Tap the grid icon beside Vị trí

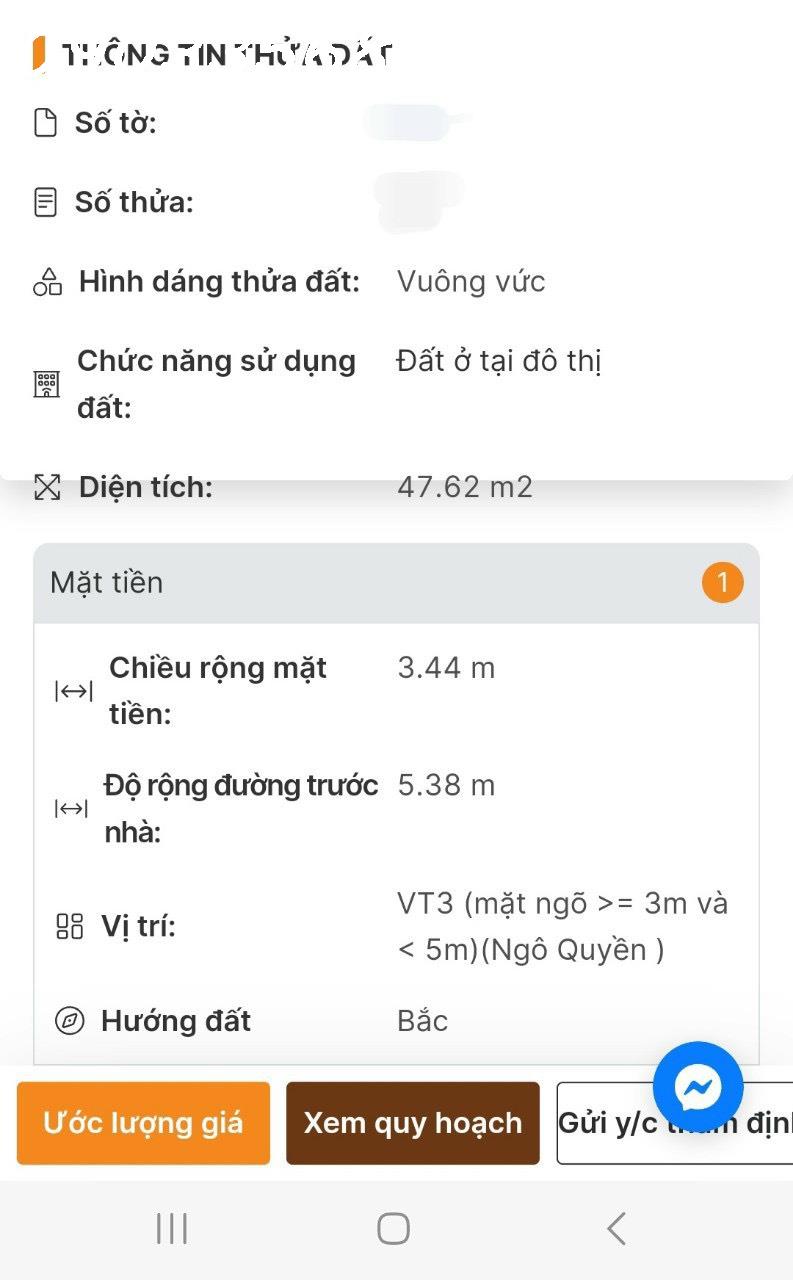(69, 926)
